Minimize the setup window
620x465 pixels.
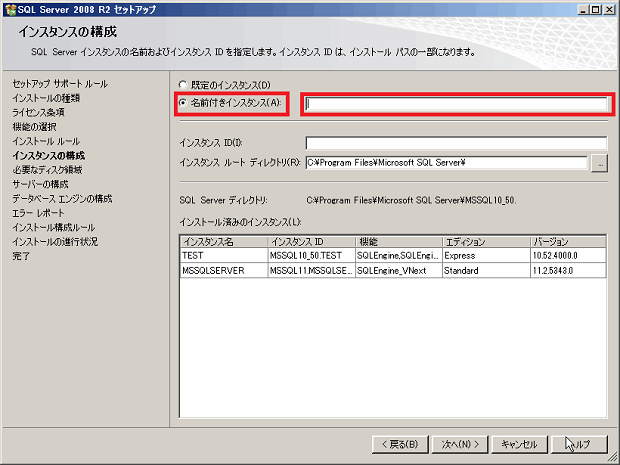(x=582, y=9)
